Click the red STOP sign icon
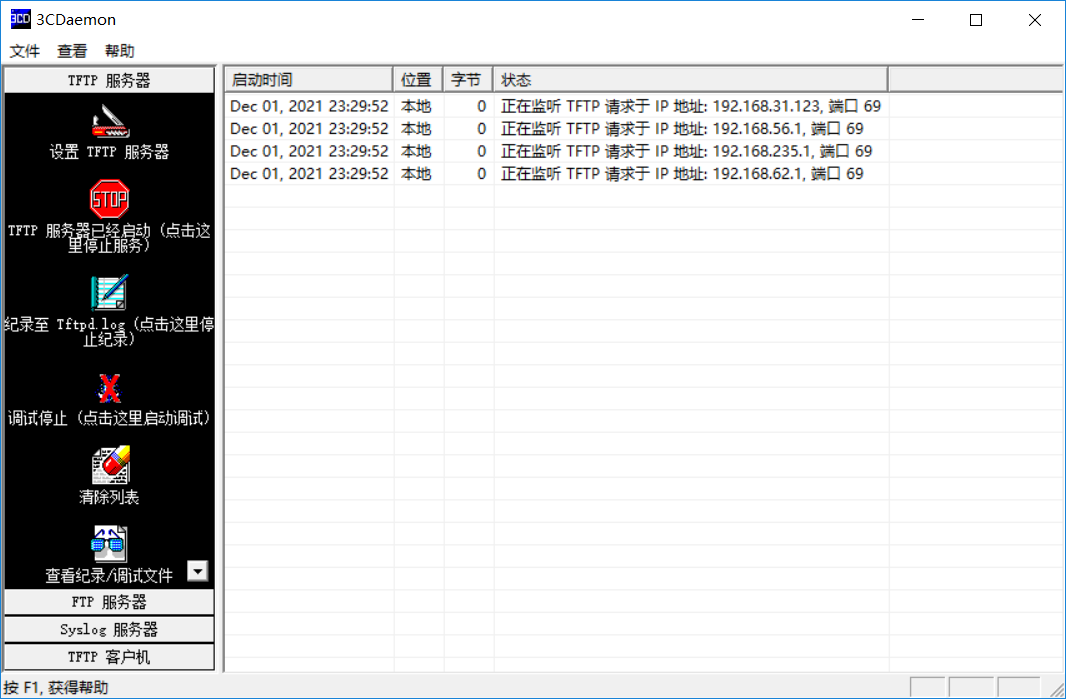The height and width of the screenshot is (699, 1066). click(109, 199)
